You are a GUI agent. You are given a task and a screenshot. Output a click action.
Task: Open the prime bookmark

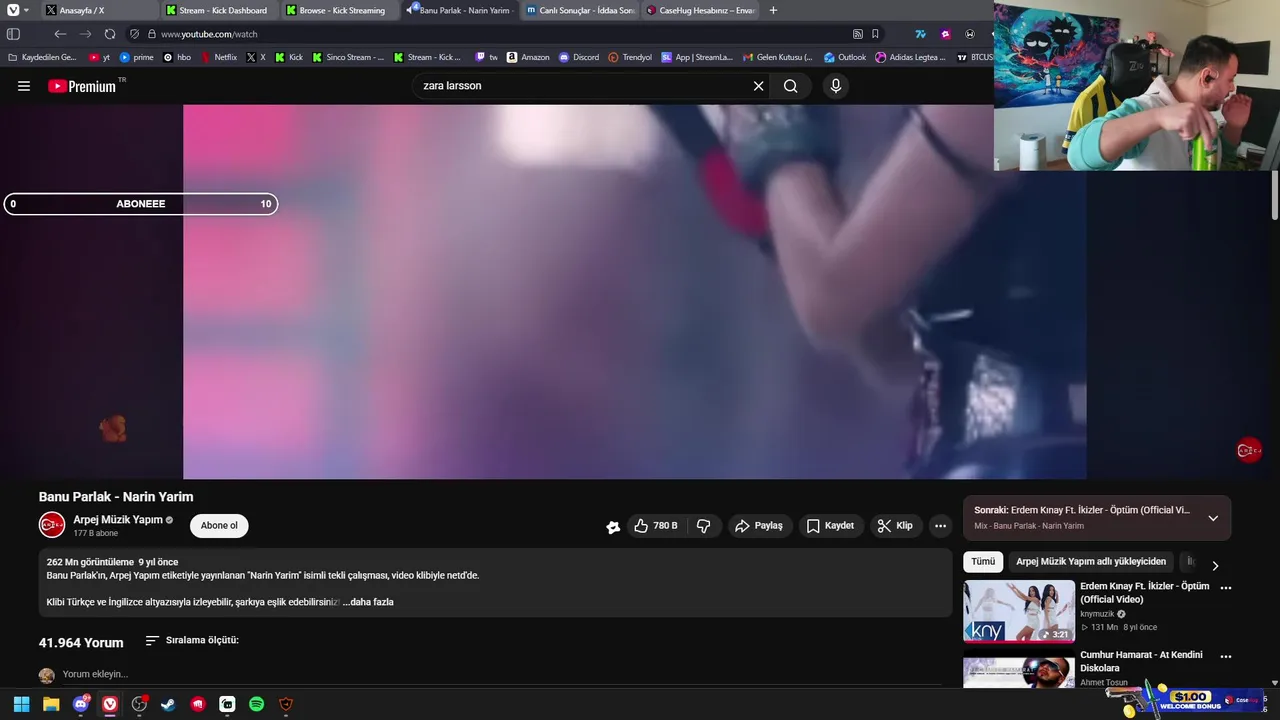[137, 57]
